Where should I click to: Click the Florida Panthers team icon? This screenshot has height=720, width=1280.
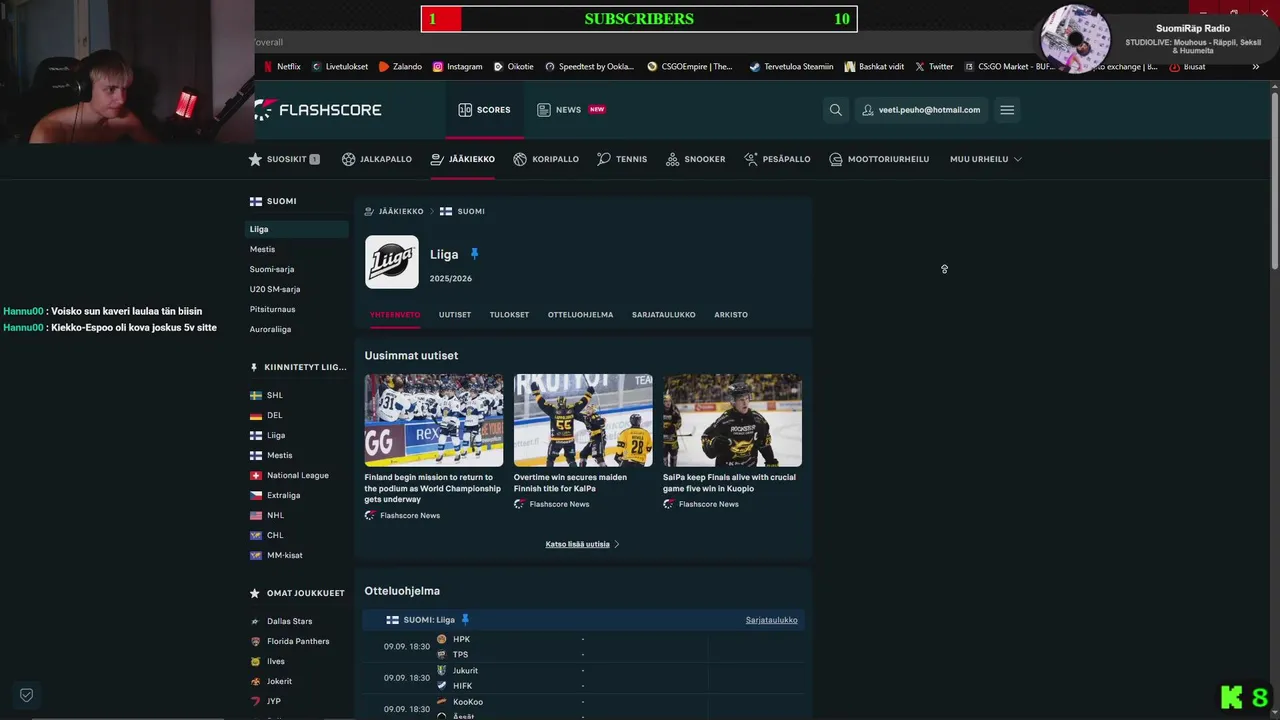pyautogui.click(x=255, y=641)
